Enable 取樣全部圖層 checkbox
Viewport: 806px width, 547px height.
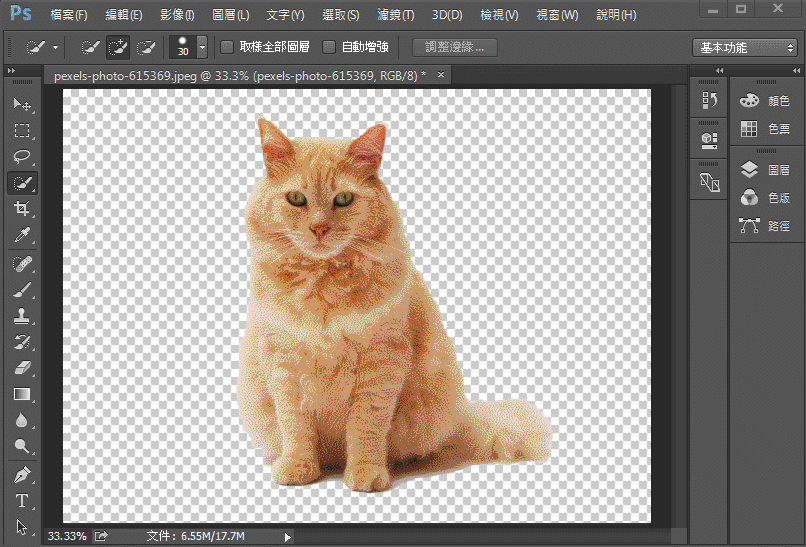click(x=227, y=47)
